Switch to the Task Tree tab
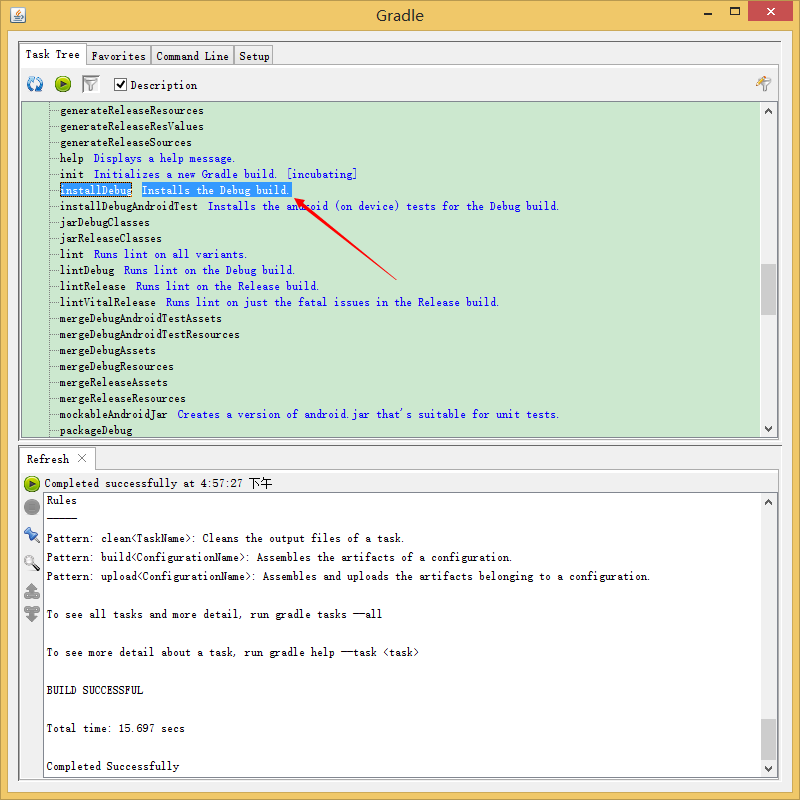Image resolution: width=800 pixels, height=800 pixels. [x=53, y=55]
